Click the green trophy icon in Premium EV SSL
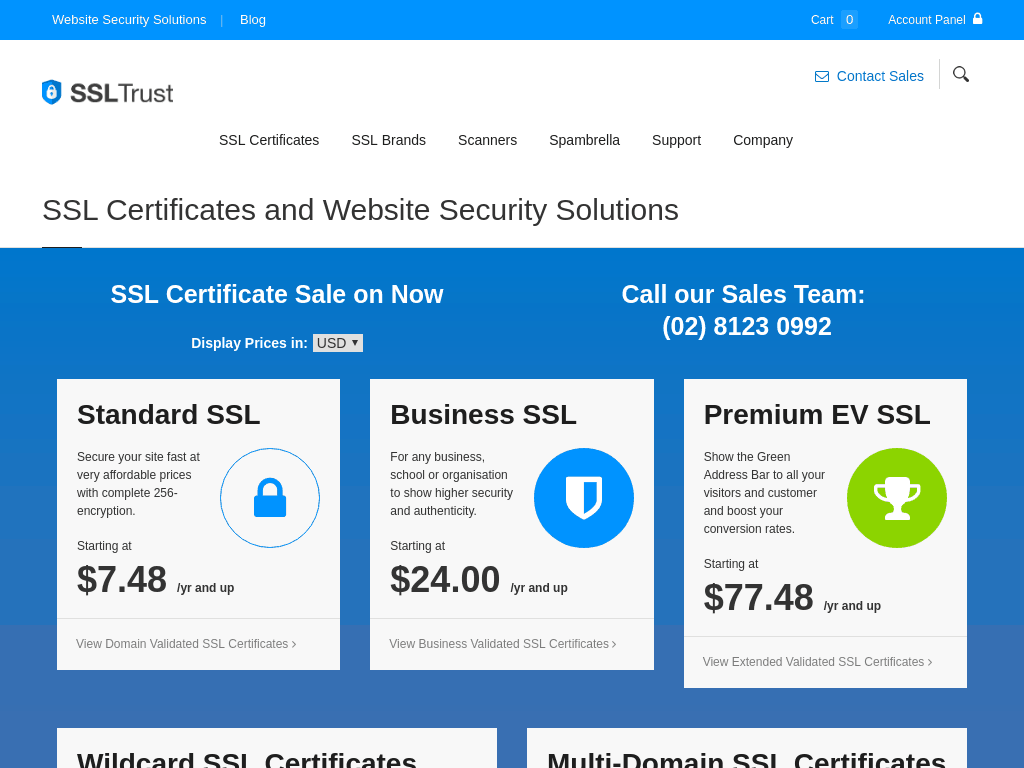 pos(897,498)
